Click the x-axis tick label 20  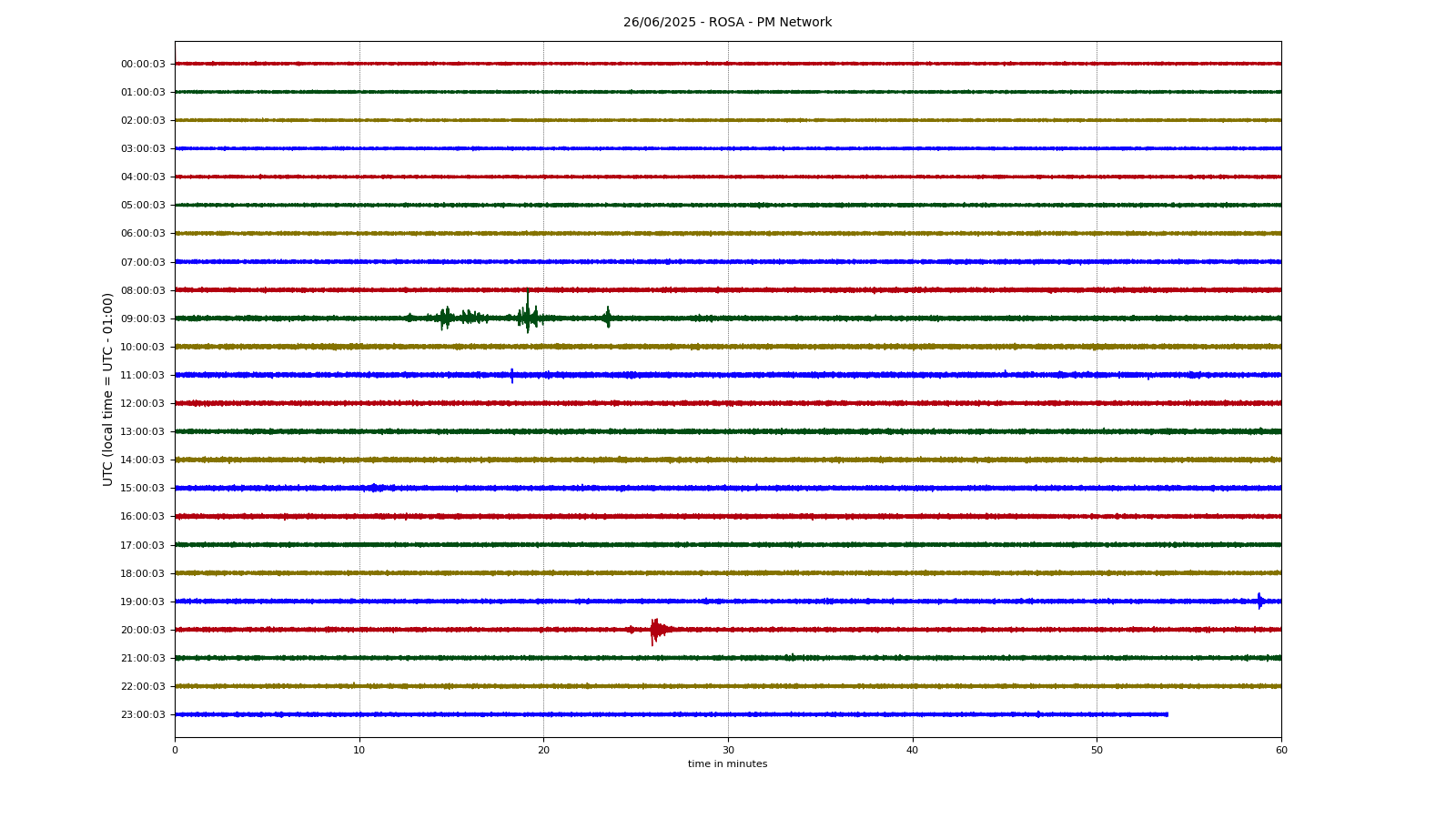543,750
